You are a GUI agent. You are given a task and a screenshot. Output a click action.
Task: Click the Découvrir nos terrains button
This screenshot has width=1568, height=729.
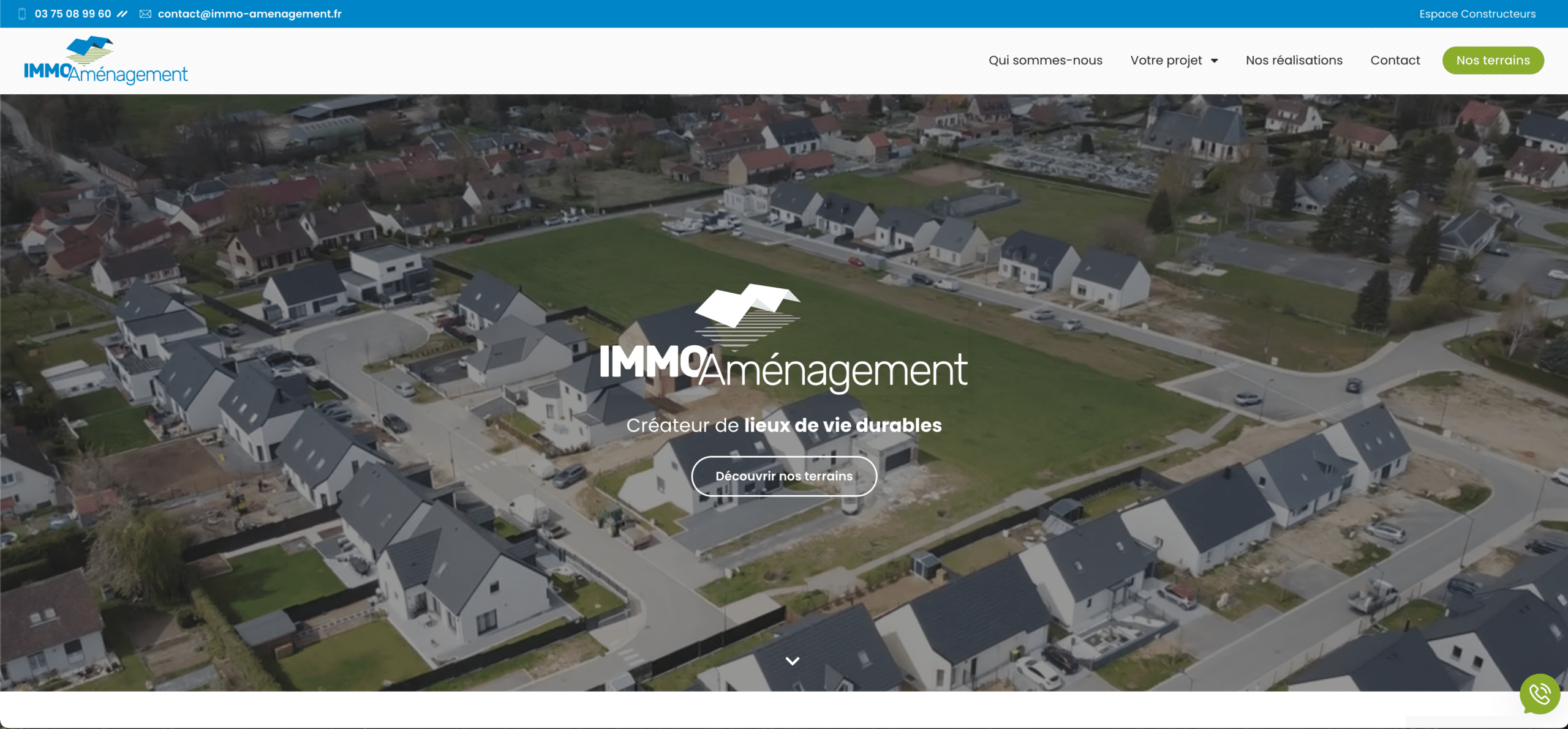(784, 476)
